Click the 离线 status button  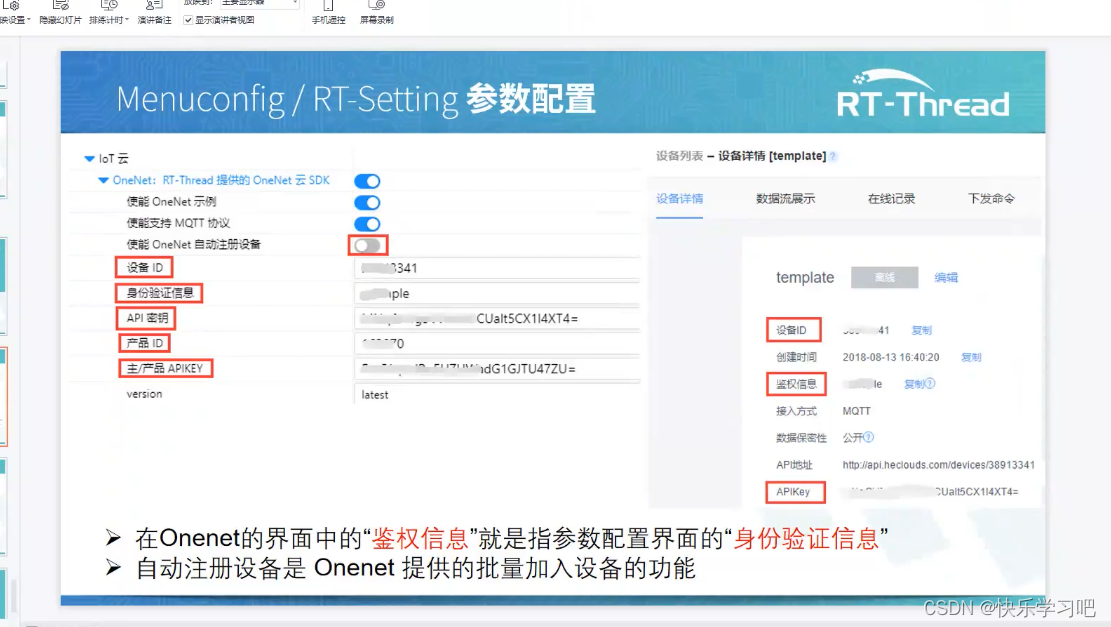pos(884,277)
